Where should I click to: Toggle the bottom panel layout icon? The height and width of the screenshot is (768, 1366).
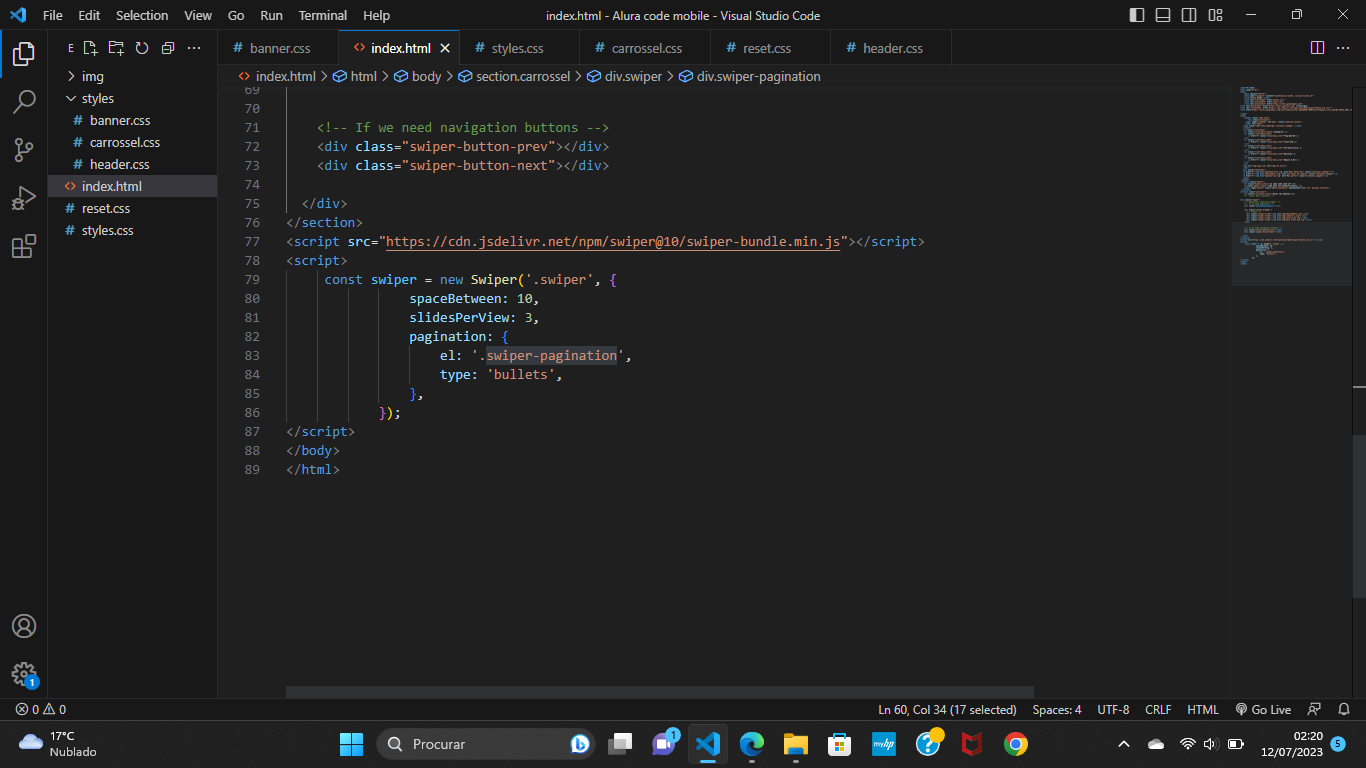[x=1163, y=15]
